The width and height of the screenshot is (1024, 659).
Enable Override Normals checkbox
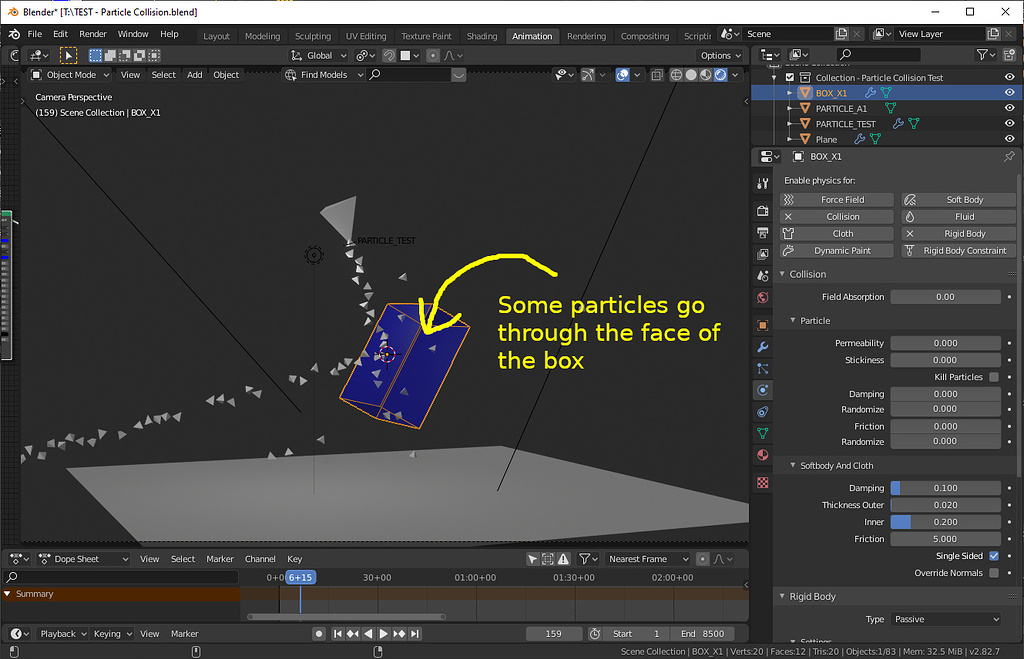pos(994,573)
